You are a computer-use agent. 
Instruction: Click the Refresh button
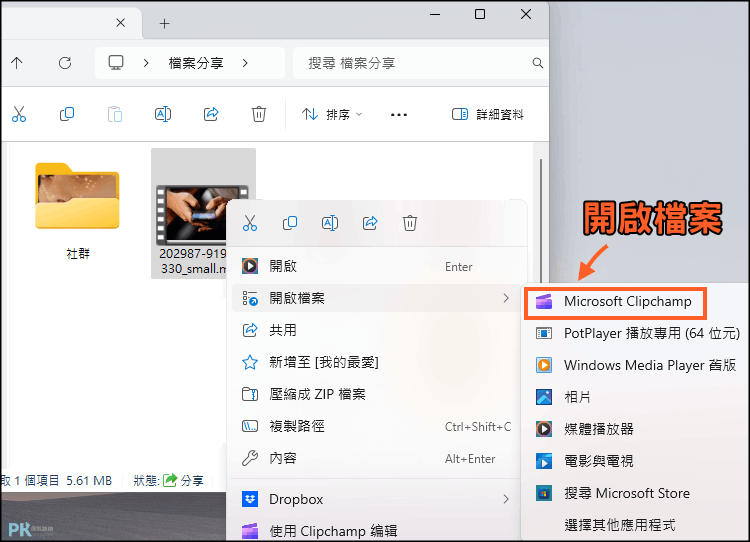[65, 63]
